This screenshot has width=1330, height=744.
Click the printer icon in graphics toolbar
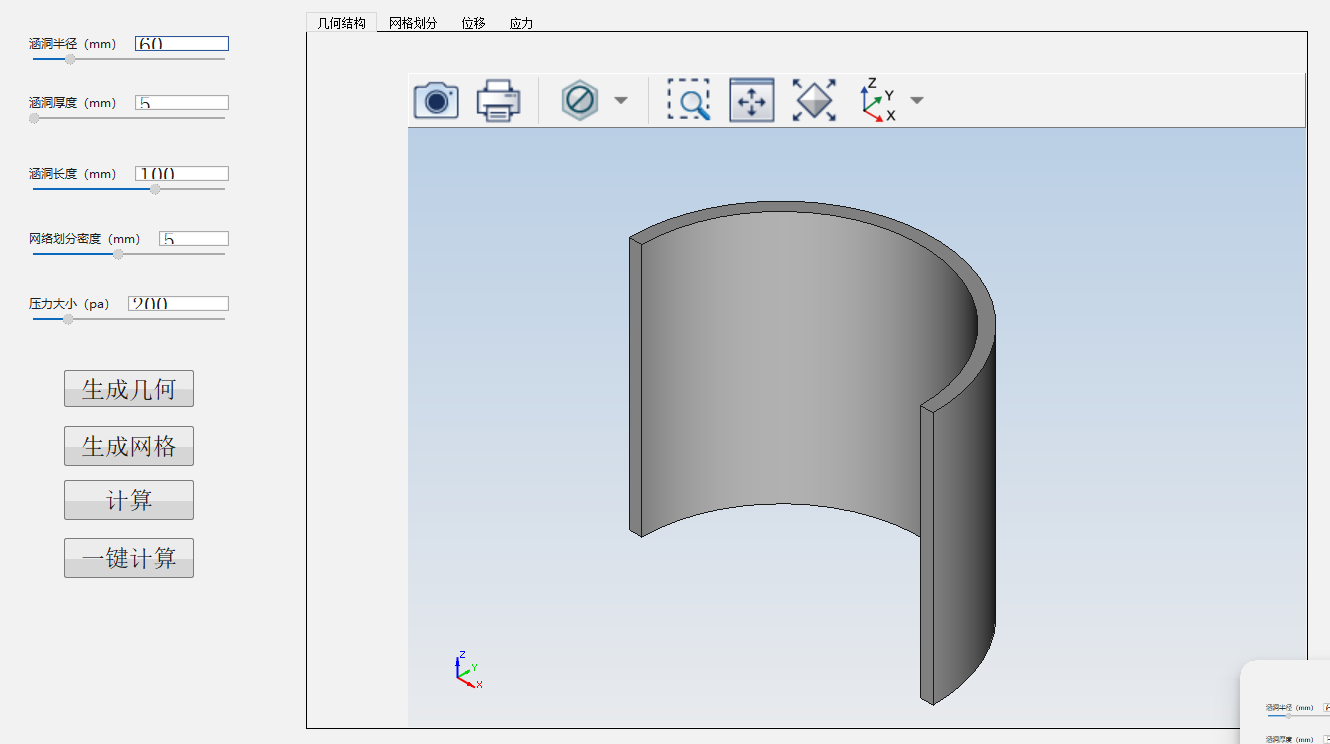[498, 101]
